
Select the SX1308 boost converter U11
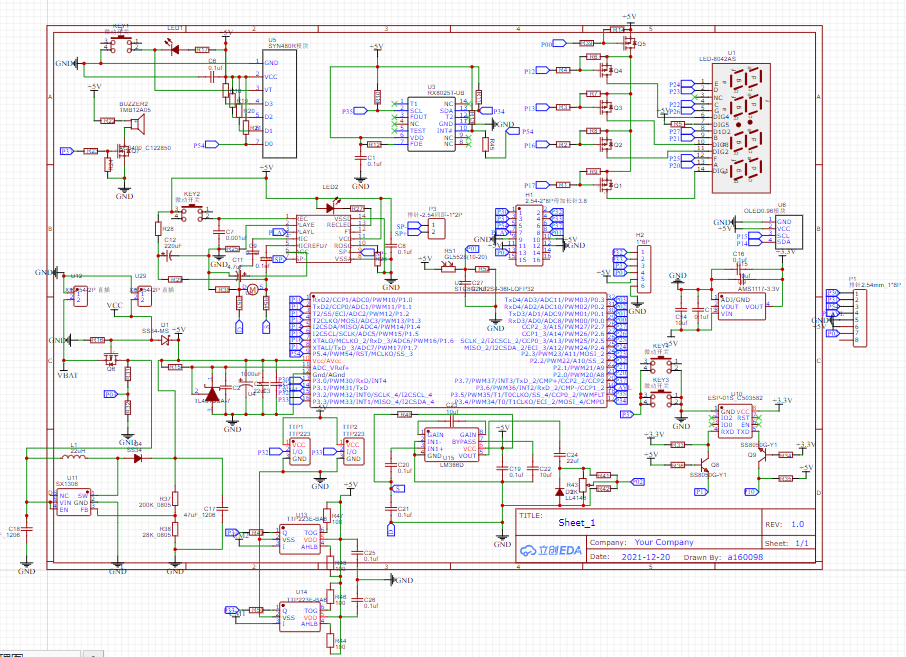[x=73, y=503]
